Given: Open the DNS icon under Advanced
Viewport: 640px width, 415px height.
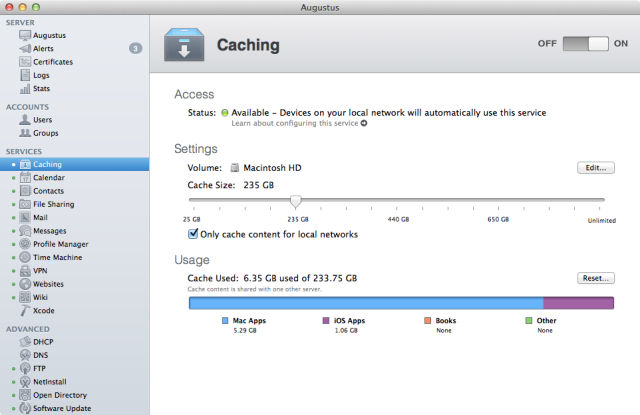Looking at the screenshot, I should click(x=25, y=355).
